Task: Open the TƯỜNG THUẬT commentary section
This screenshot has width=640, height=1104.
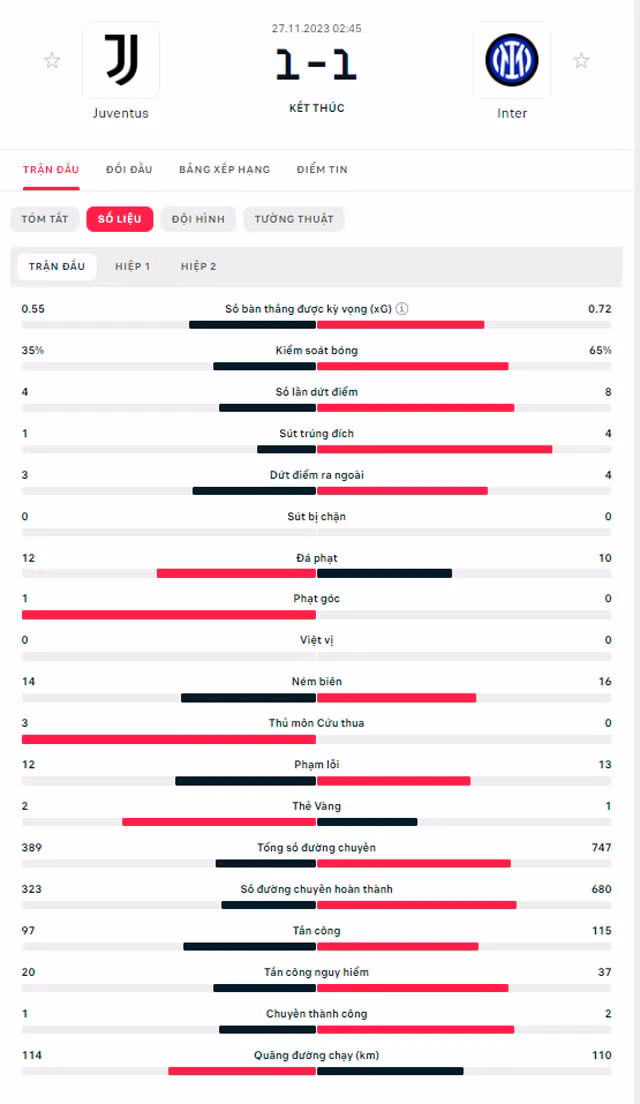Action: pos(294,219)
